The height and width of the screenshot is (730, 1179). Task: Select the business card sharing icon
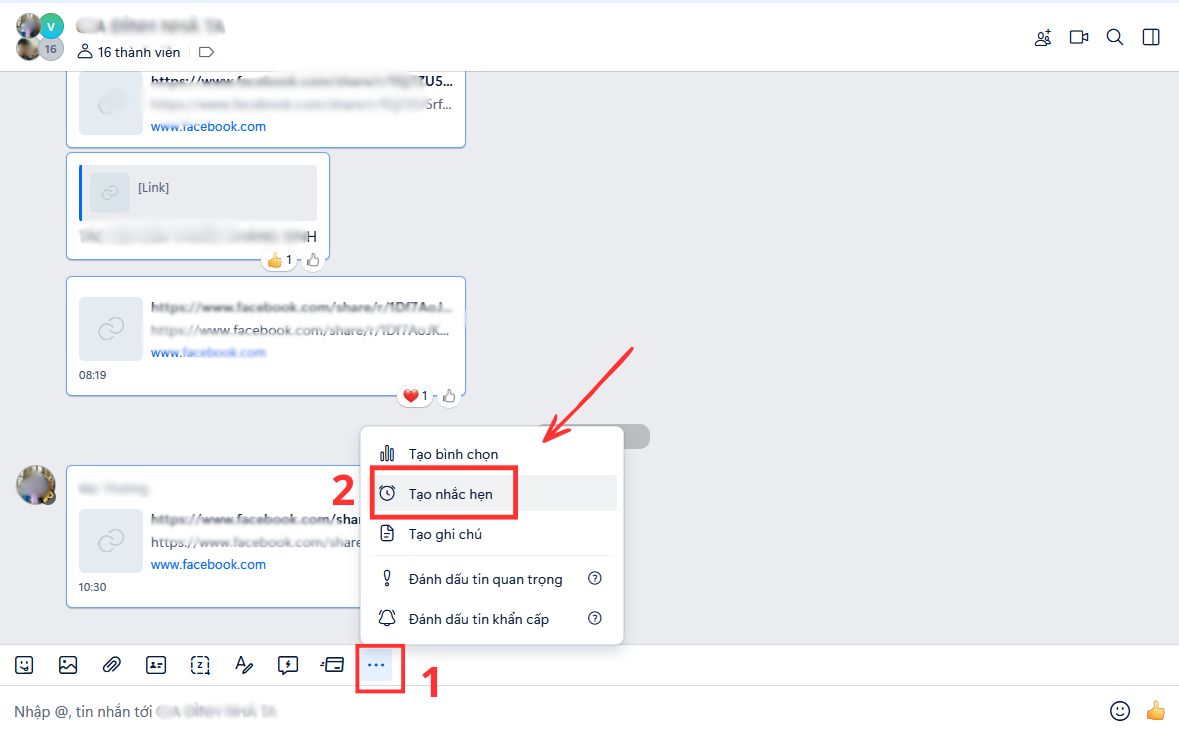(156, 664)
